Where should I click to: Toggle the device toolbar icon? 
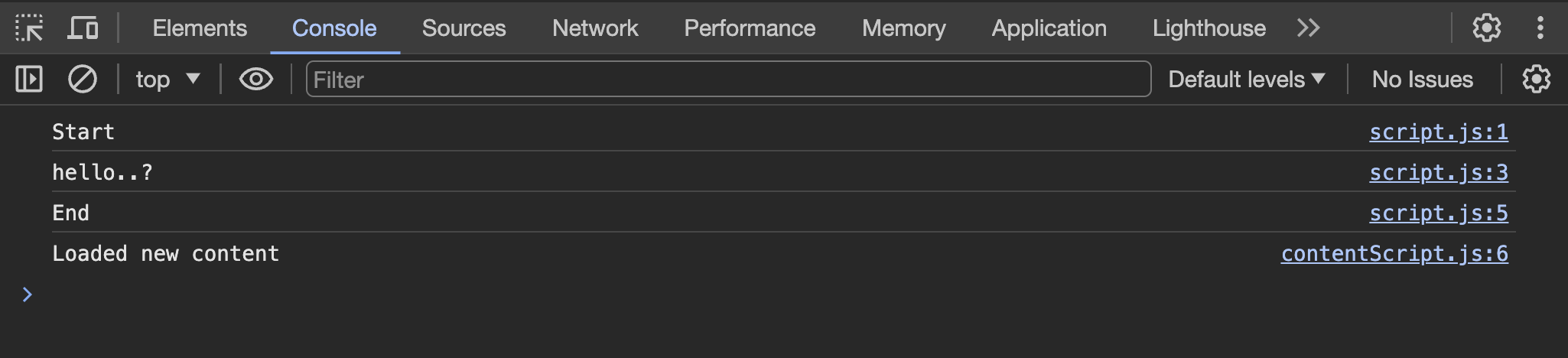[x=83, y=28]
